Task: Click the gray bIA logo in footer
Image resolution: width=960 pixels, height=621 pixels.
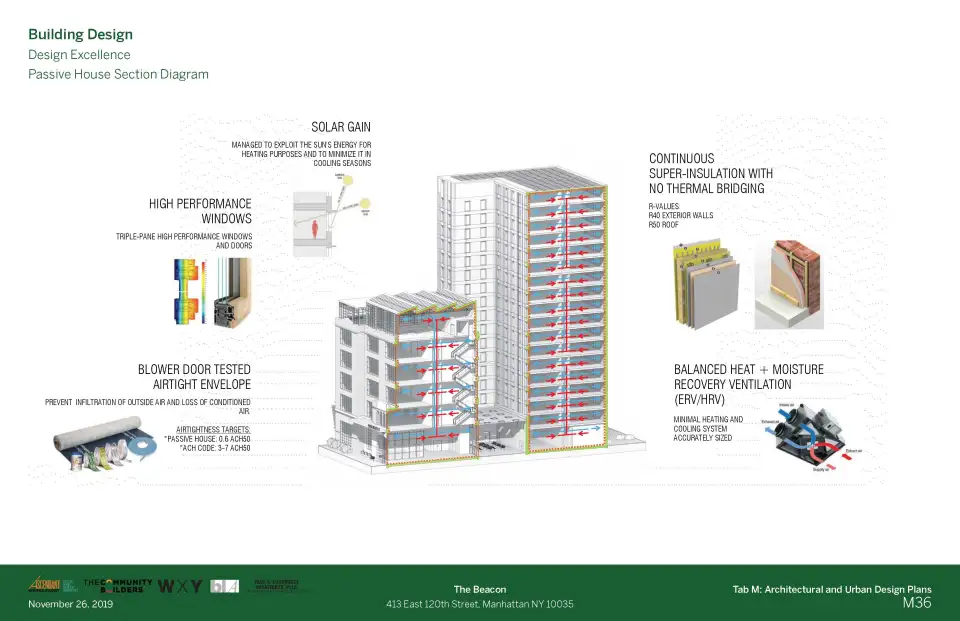Action: pos(225,586)
